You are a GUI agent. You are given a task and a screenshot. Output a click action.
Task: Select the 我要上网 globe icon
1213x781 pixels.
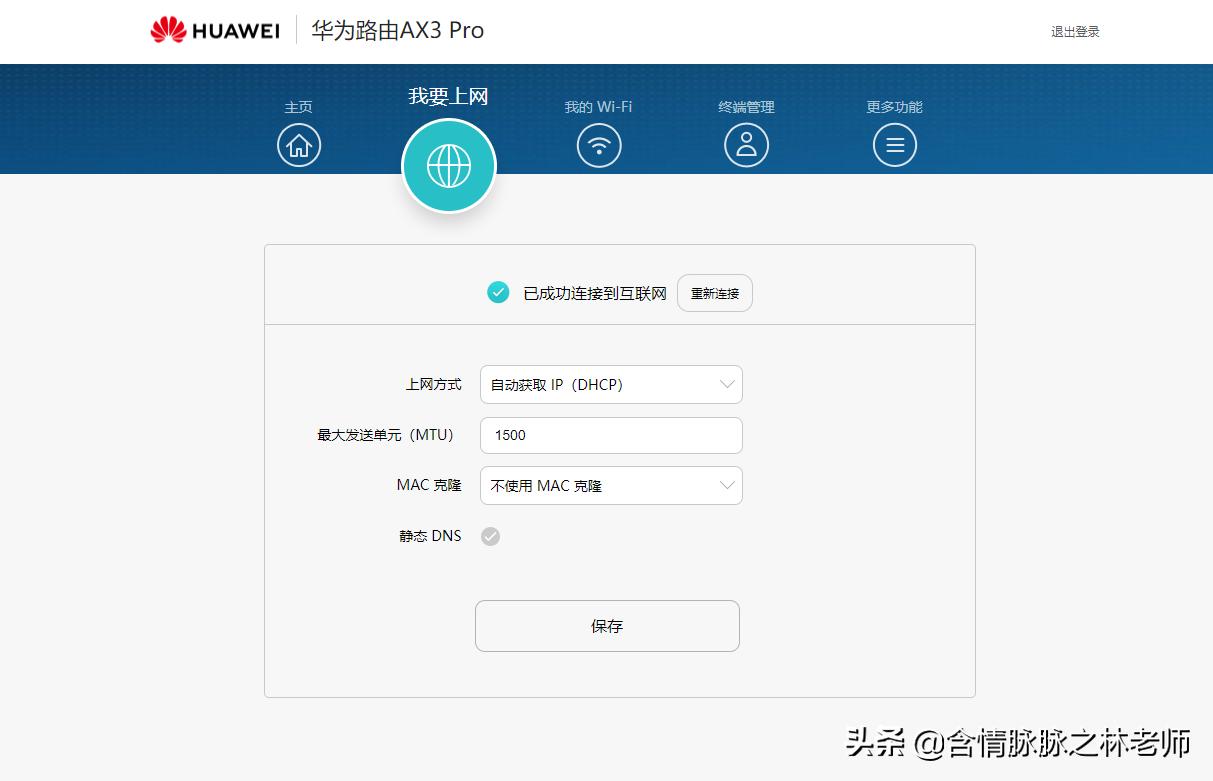point(448,165)
